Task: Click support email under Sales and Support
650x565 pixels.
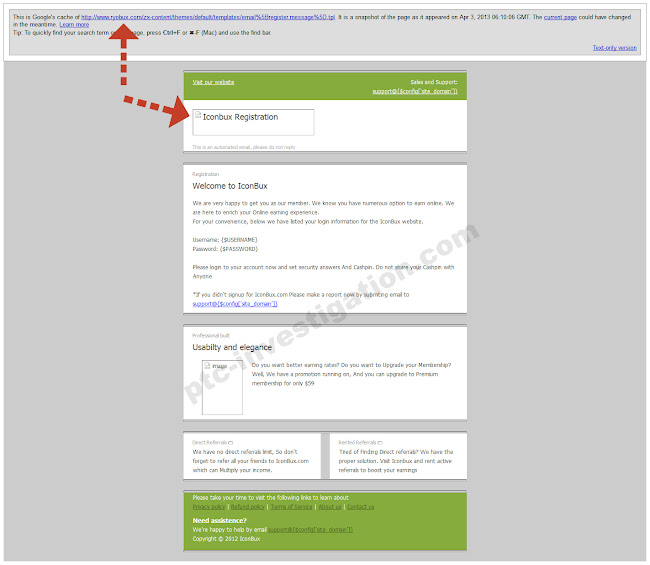Action: tap(415, 91)
